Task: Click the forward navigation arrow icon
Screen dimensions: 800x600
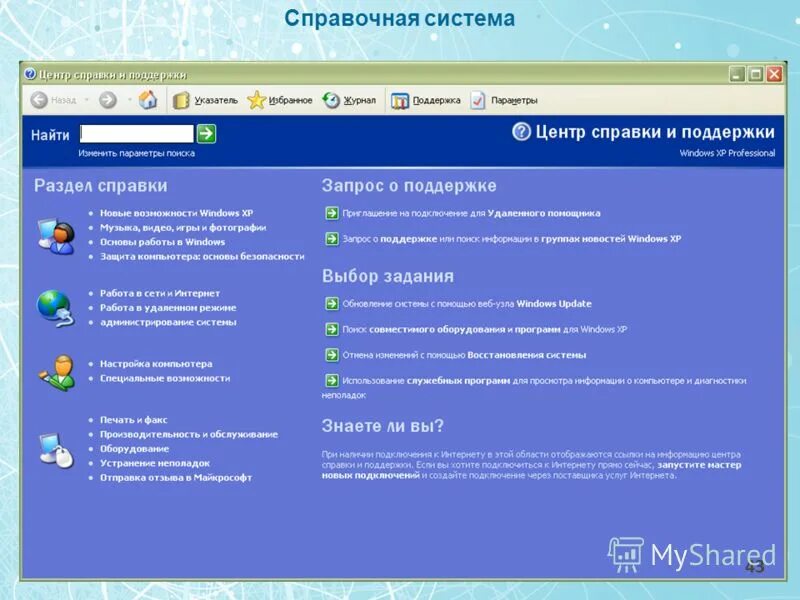Action: [108, 100]
